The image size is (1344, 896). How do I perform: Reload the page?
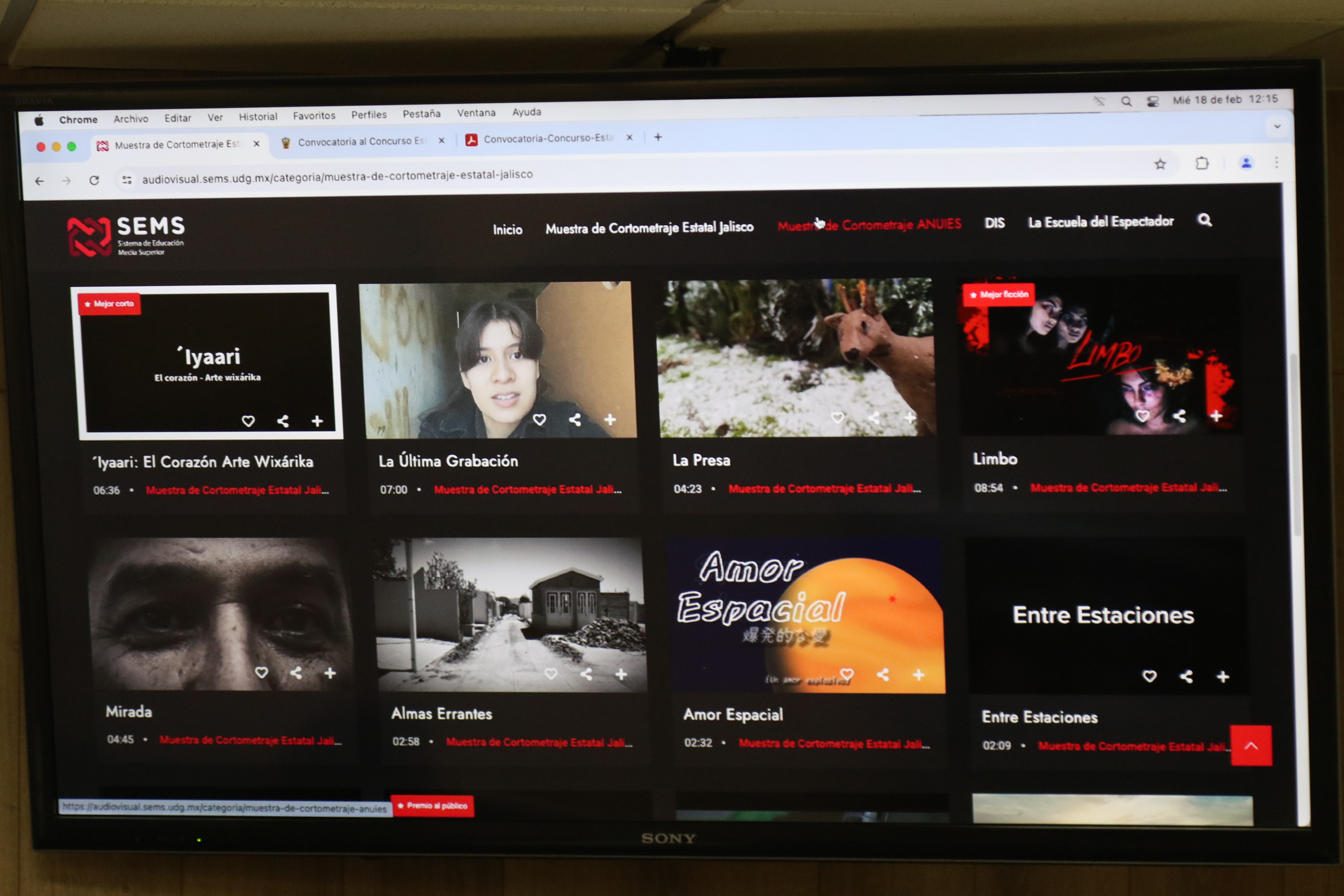94,181
